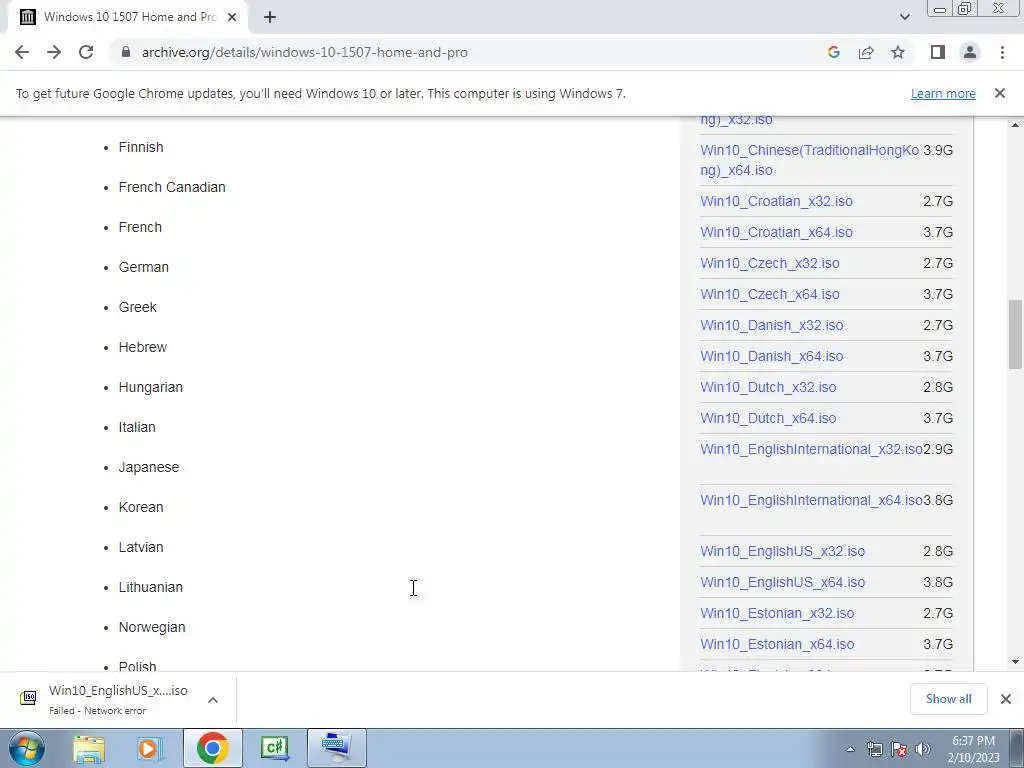This screenshot has width=1024, height=768.
Task: Download Win10_Estonian_x64.iso
Action: click(x=777, y=644)
